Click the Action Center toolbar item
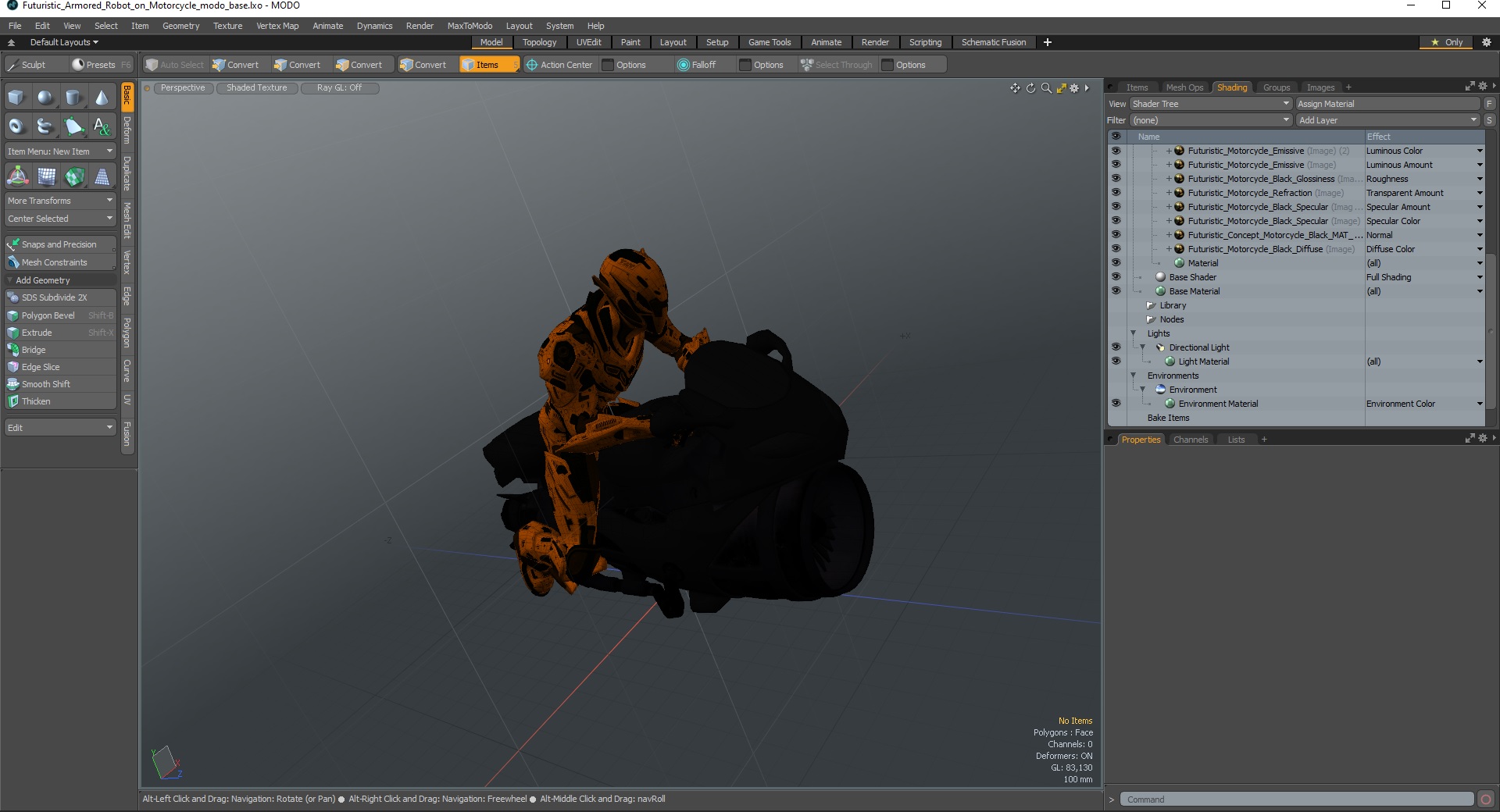The width and height of the screenshot is (1500, 812). tap(559, 65)
